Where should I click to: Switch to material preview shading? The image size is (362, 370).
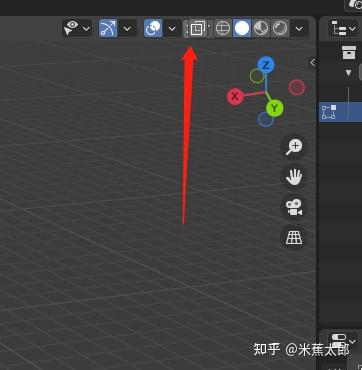[261, 28]
